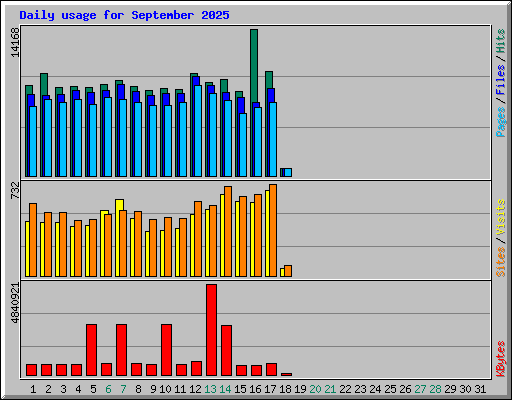Image resolution: width=512 pixels, height=400 pixels.
Task: Click day label 11 on the x-axis
Action: point(180,389)
